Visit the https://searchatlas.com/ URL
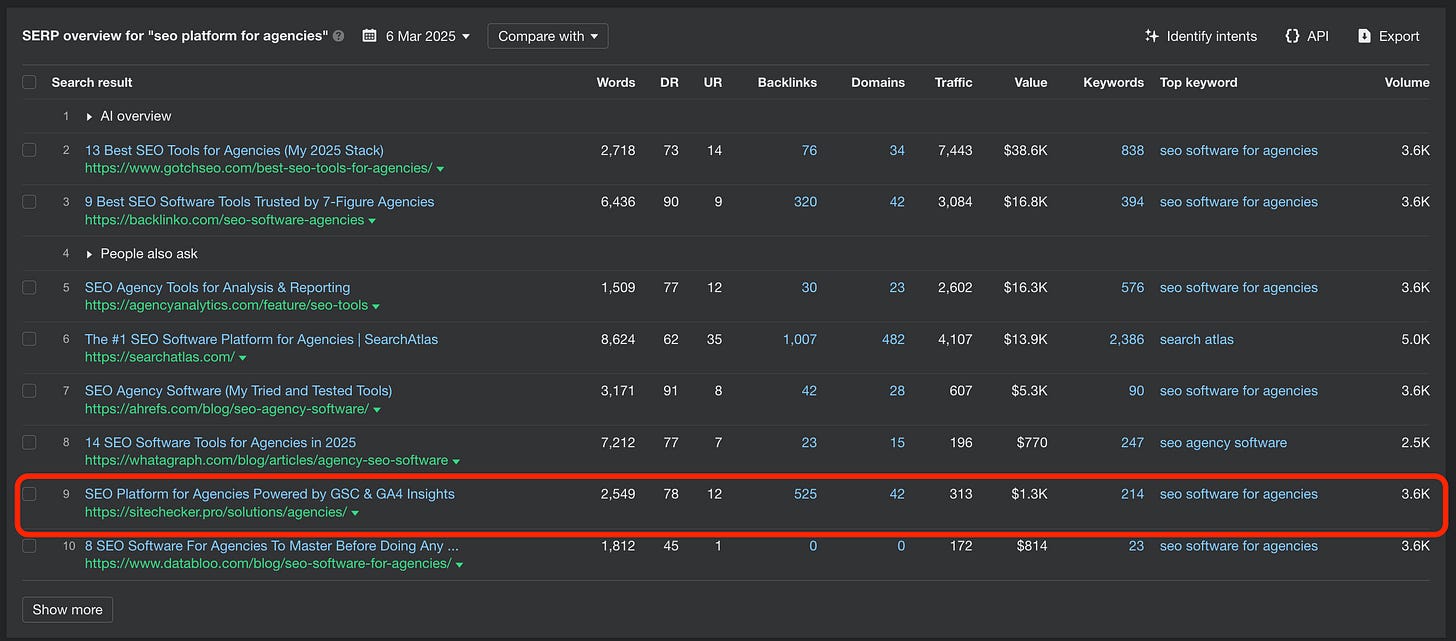The image size is (1456, 641). (160, 357)
